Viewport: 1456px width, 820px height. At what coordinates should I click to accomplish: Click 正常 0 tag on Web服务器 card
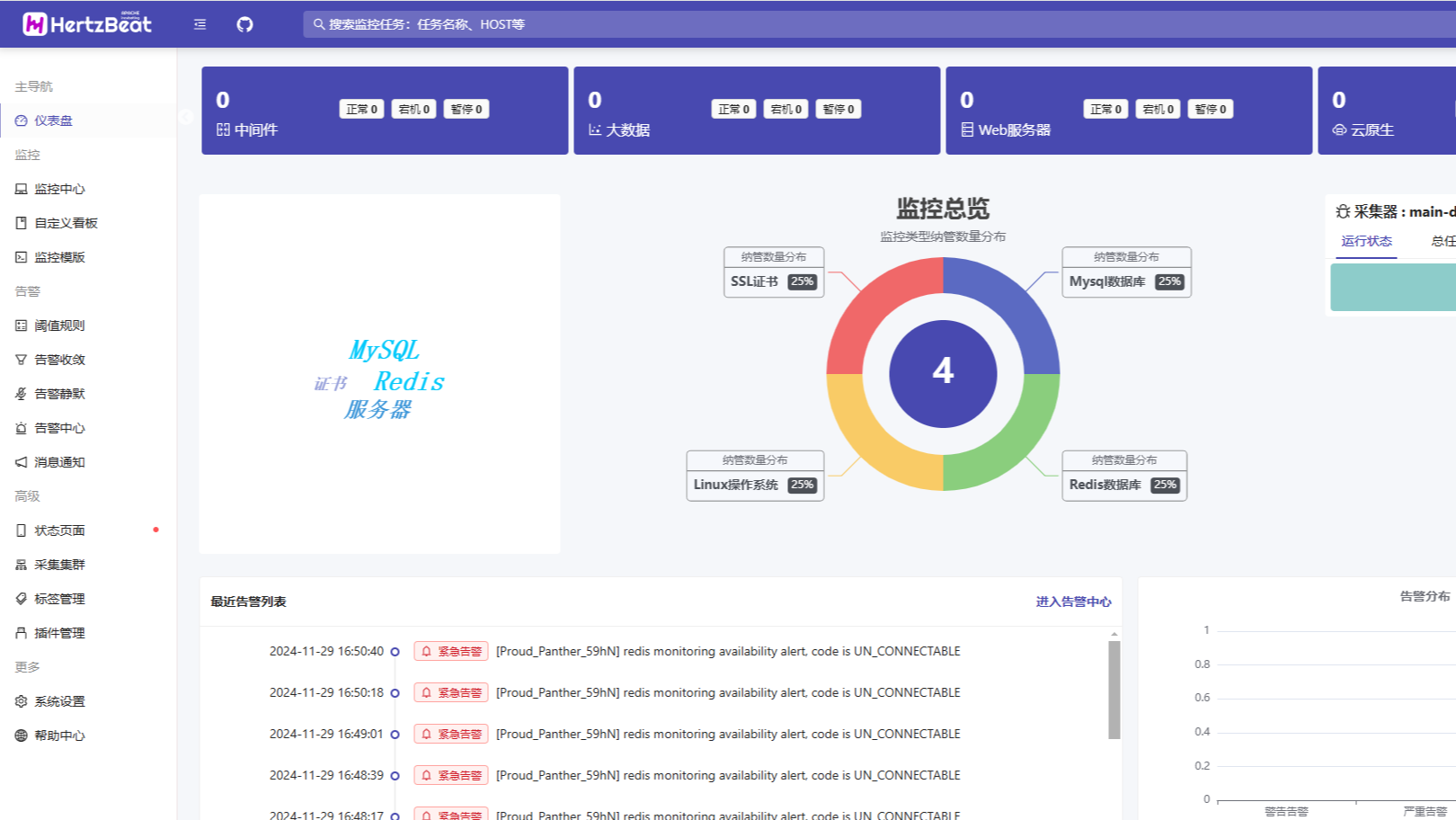(x=1106, y=109)
